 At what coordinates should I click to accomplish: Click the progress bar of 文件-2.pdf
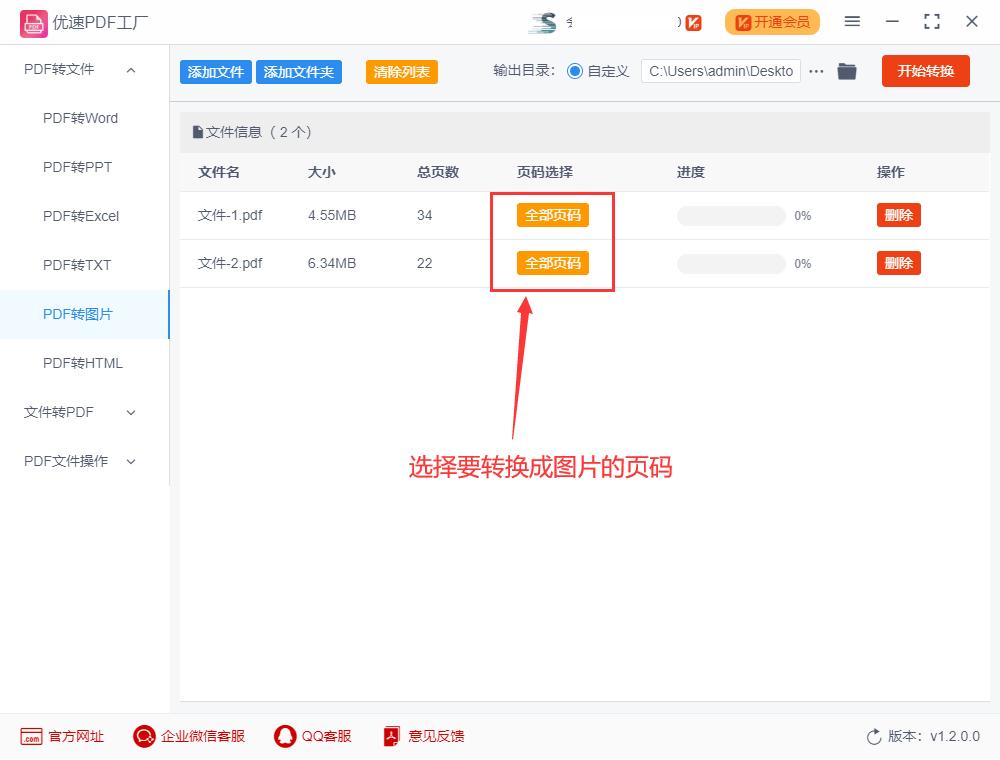coord(730,263)
